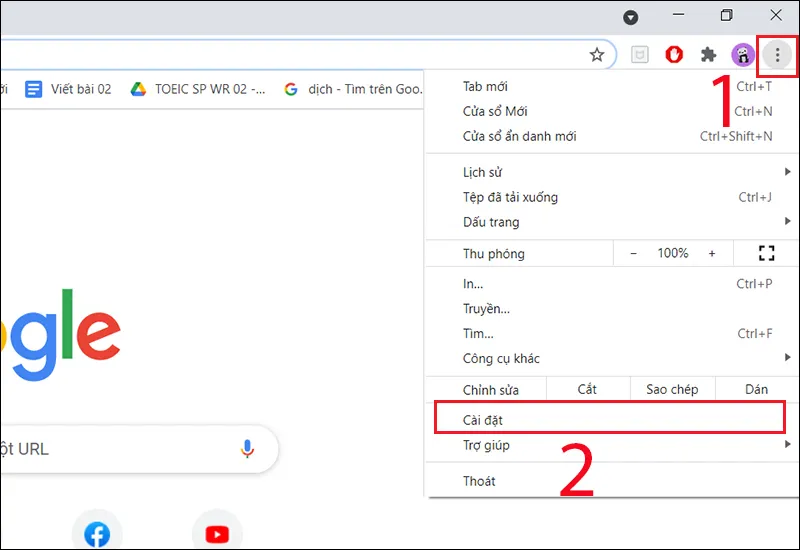Open the 'TOEIC SP WR 02' Drive bookmark

(198, 89)
